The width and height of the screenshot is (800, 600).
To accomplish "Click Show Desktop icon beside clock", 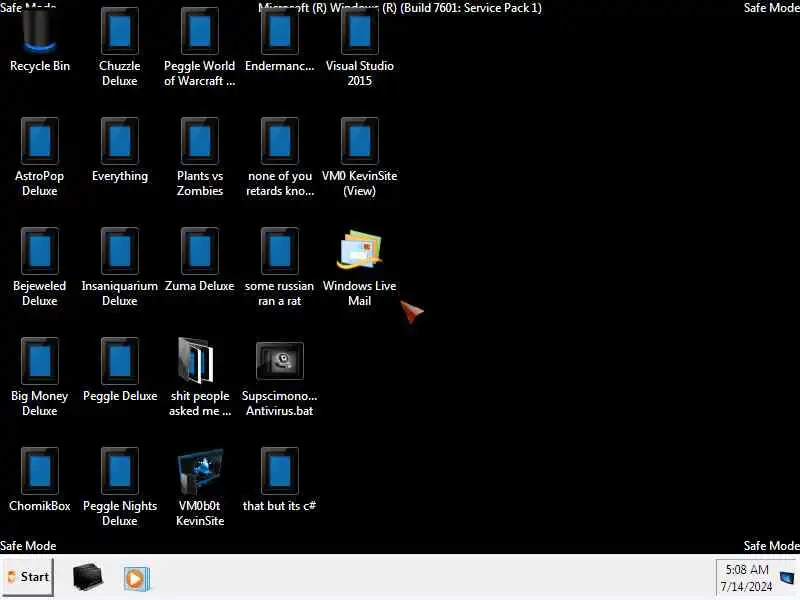I will [787, 578].
